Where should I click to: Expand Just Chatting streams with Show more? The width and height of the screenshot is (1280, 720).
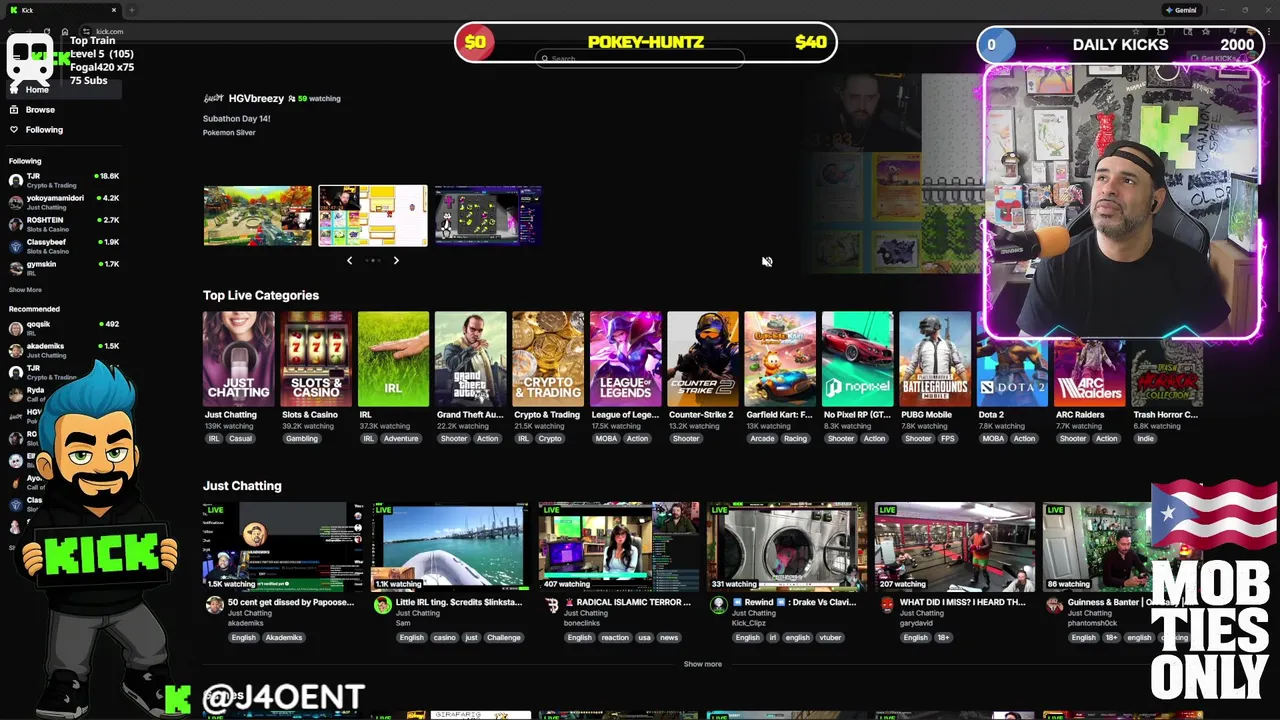(702, 664)
